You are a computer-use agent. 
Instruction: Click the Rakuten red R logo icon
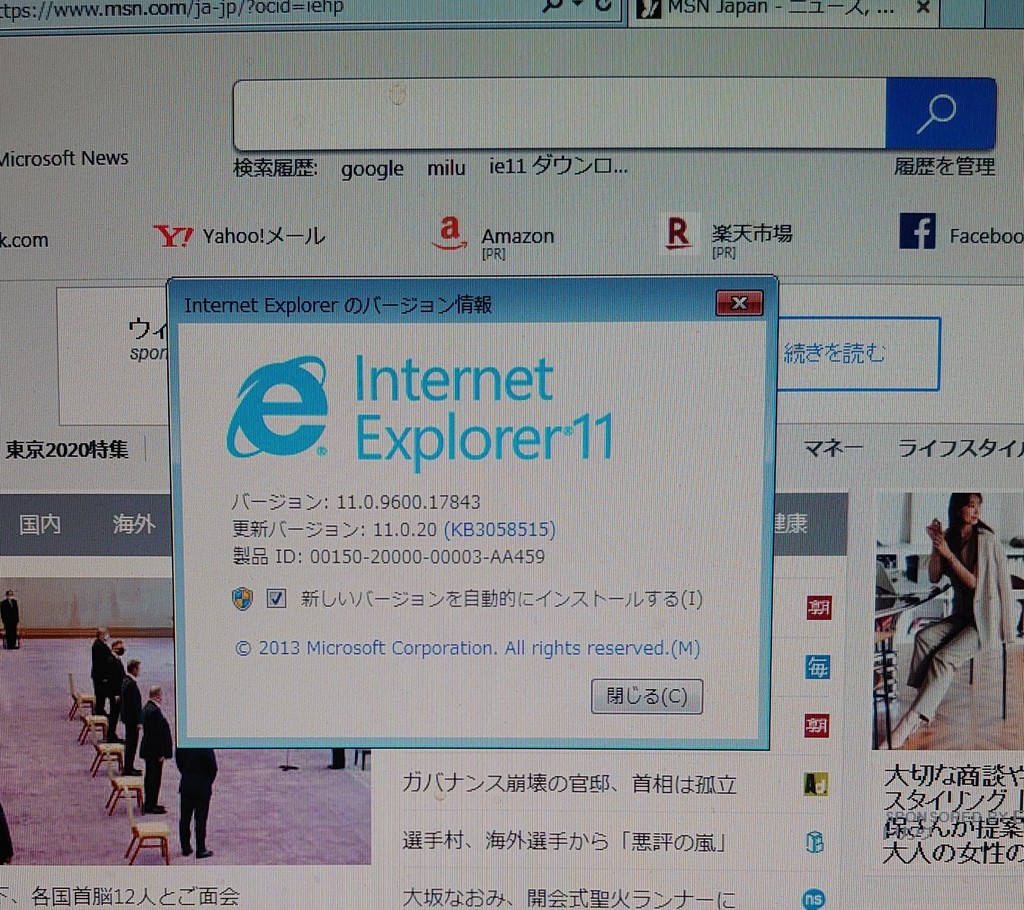tap(678, 233)
